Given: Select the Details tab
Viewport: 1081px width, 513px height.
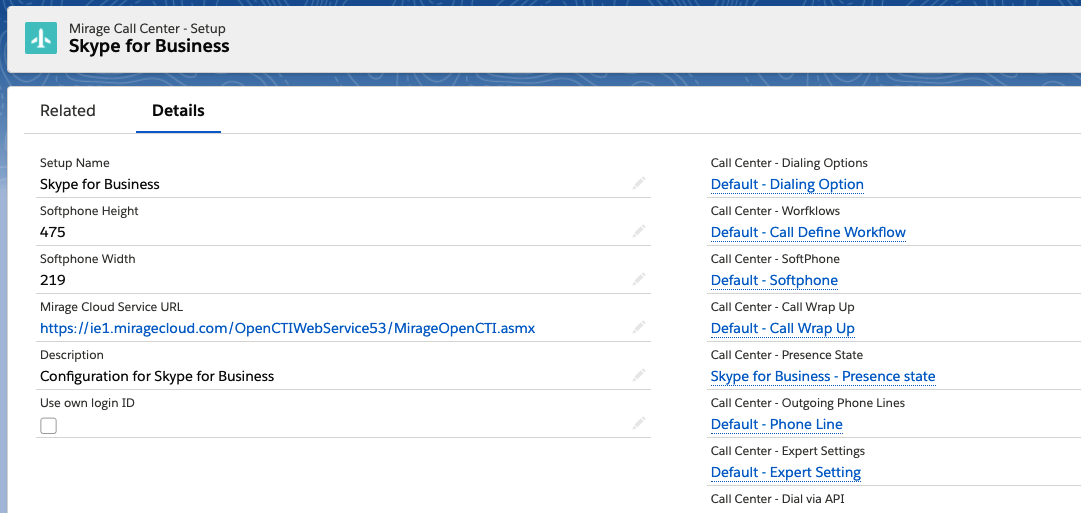Looking at the screenshot, I should coord(178,111).
